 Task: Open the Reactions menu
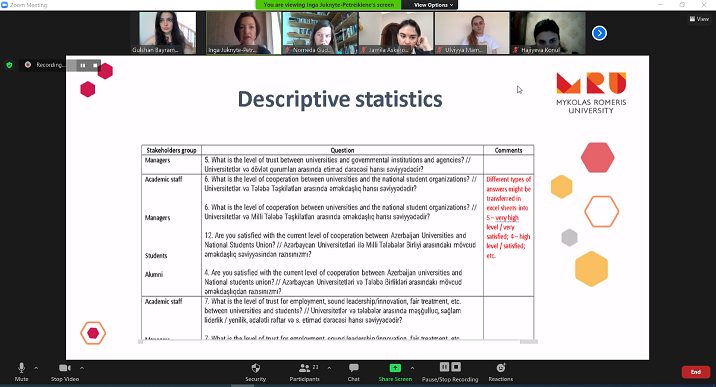pos(500,371)
